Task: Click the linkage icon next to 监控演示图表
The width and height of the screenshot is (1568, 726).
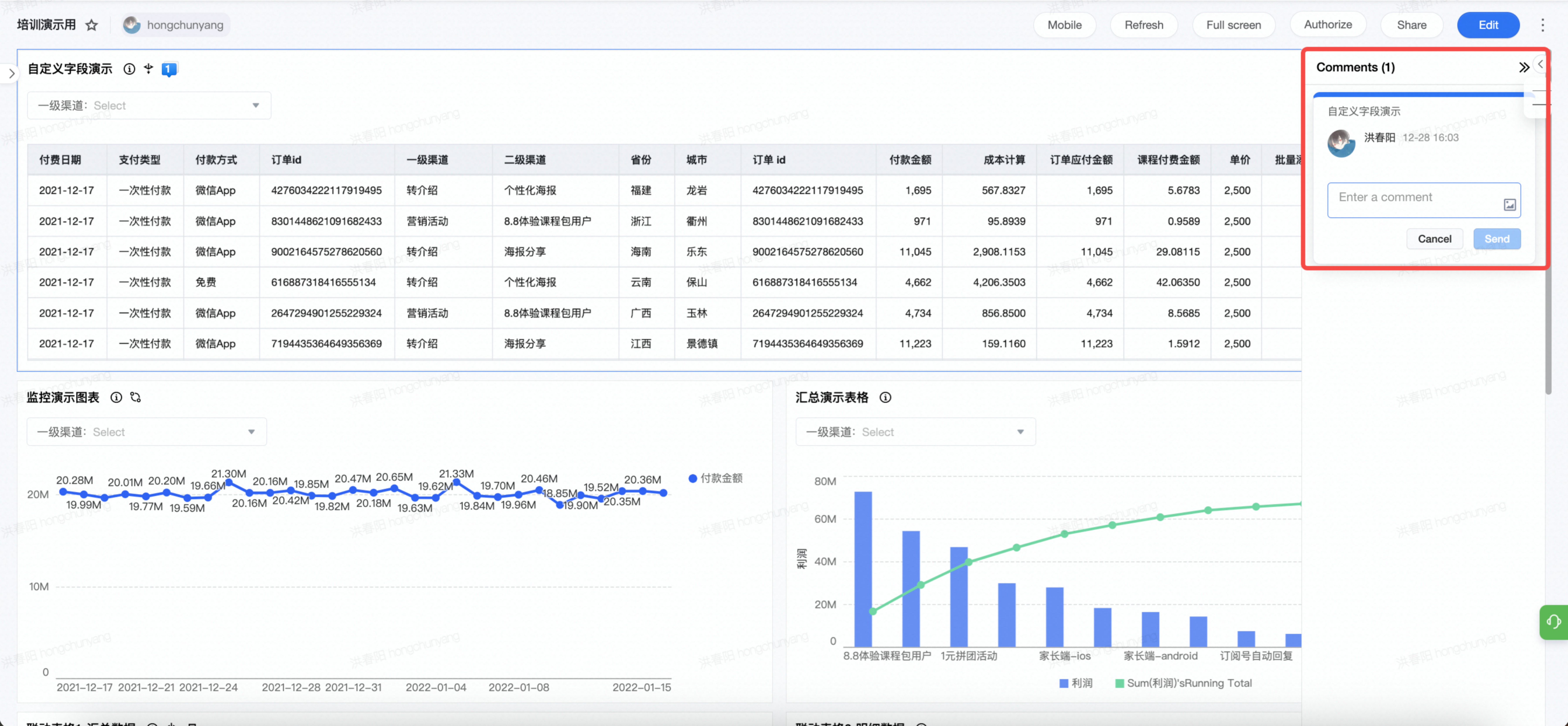Action: [136, 397]
